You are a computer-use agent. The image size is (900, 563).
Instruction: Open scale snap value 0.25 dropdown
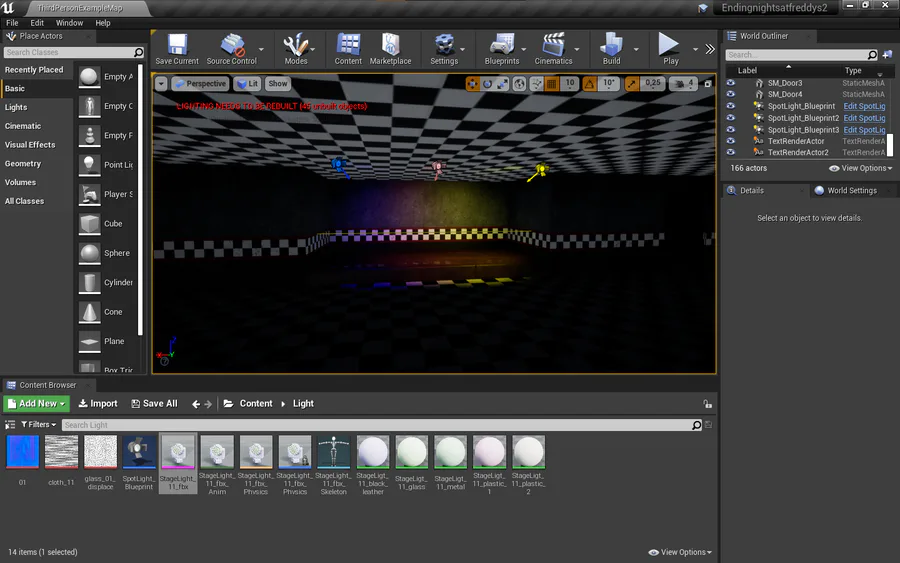point(652,84)
